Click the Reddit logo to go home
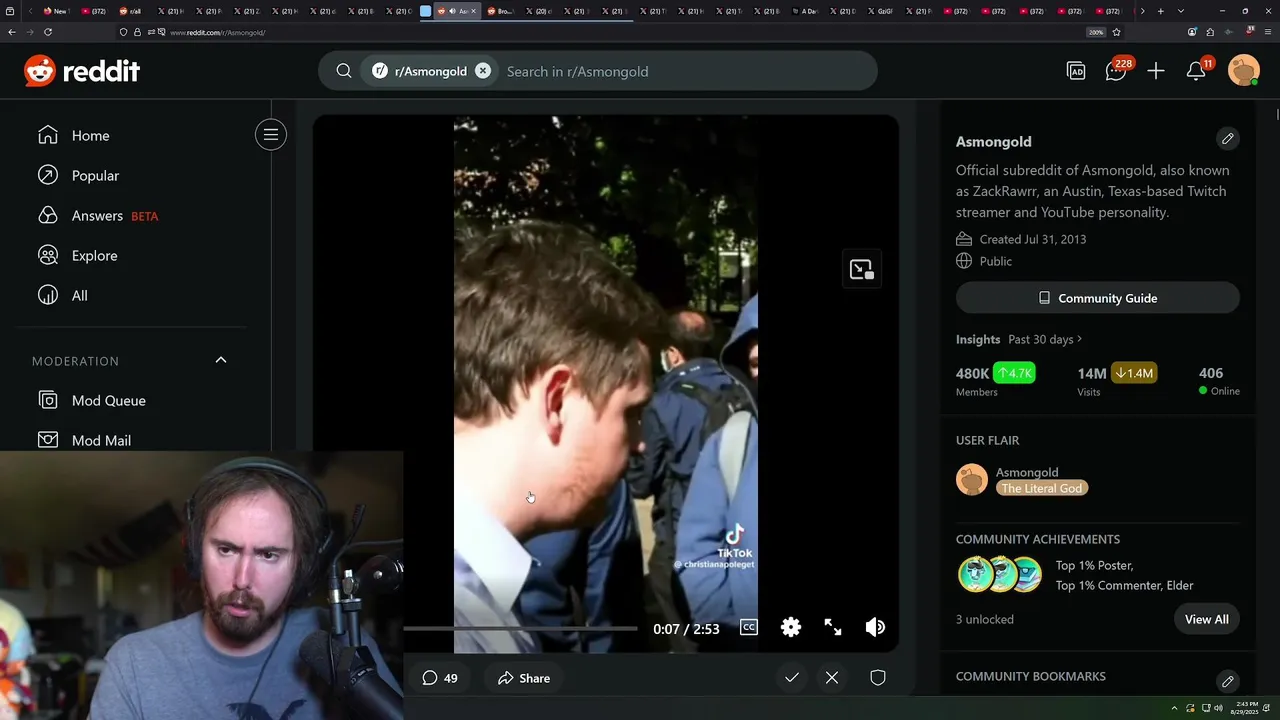The width and height of the screenshot is (1280, 720). click(82, 71)
